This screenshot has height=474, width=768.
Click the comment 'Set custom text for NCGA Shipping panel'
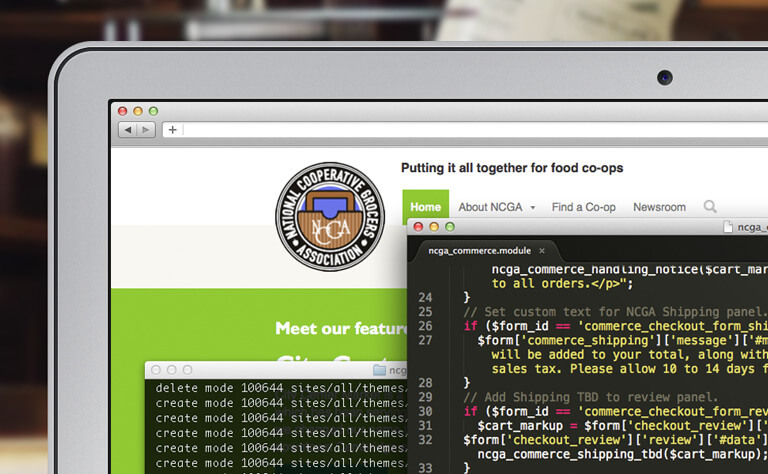(616, 312)
